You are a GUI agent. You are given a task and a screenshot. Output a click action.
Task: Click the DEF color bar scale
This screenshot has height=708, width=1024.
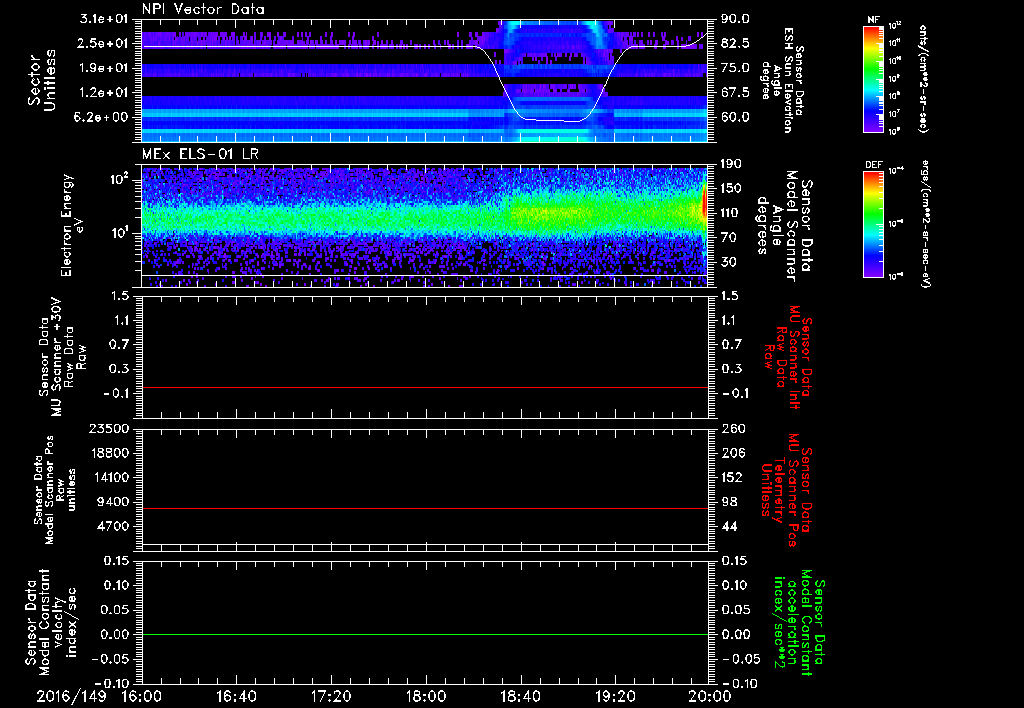click(873, 224)
